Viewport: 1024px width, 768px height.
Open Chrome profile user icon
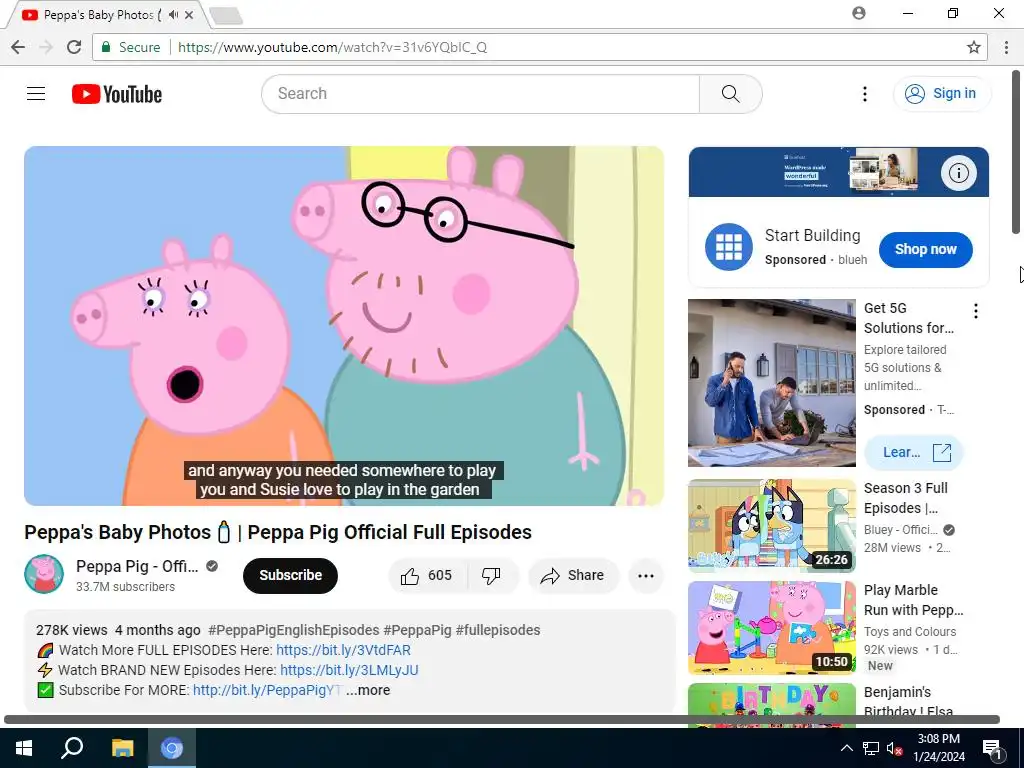click(x=859, y=13)
